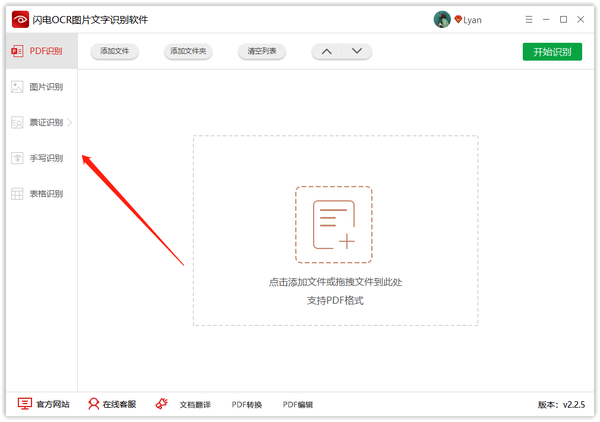
Task: Click the 表格识别 table icon
Action: 17,194
